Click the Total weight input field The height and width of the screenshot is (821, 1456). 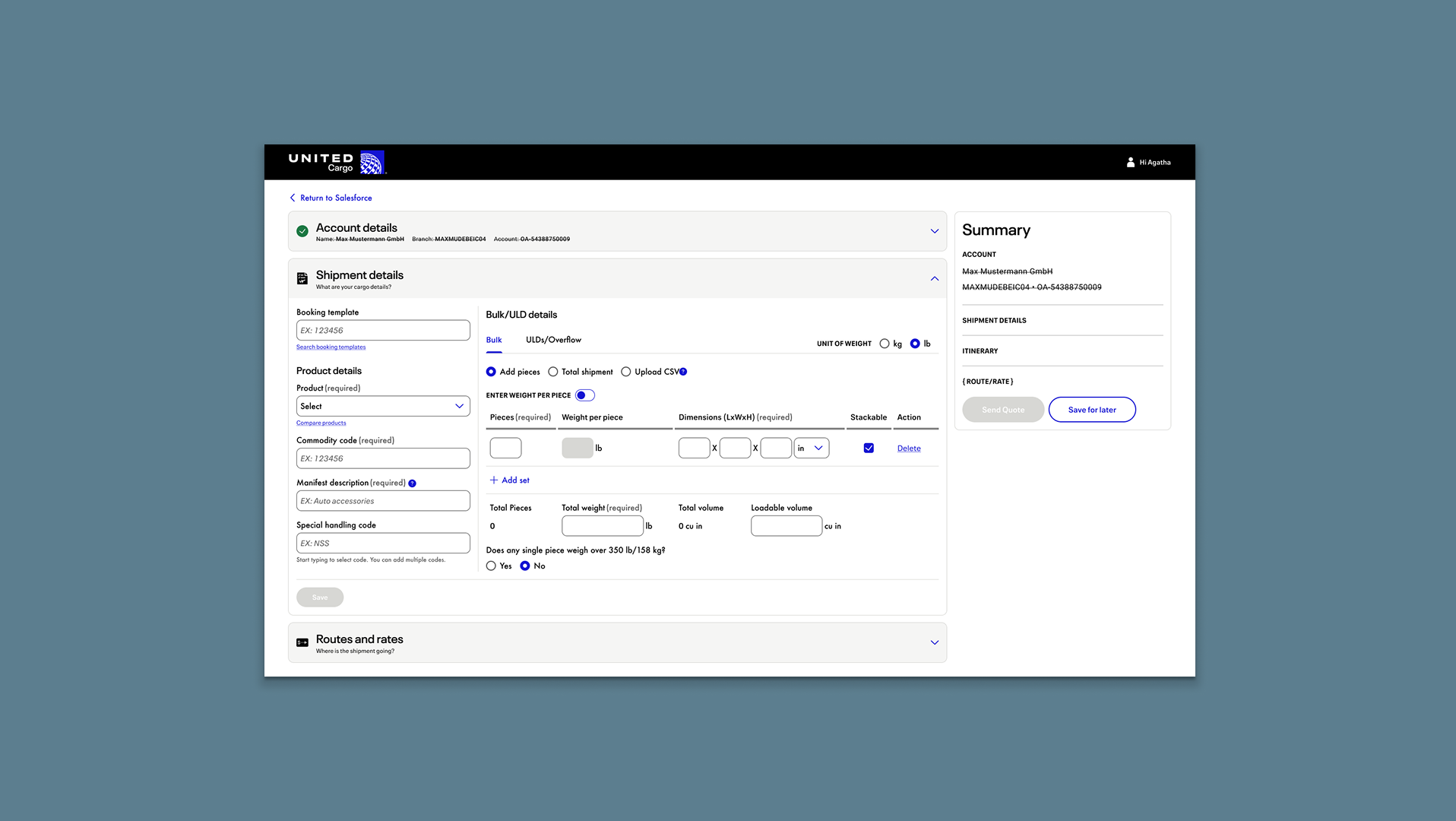(603, 526)
